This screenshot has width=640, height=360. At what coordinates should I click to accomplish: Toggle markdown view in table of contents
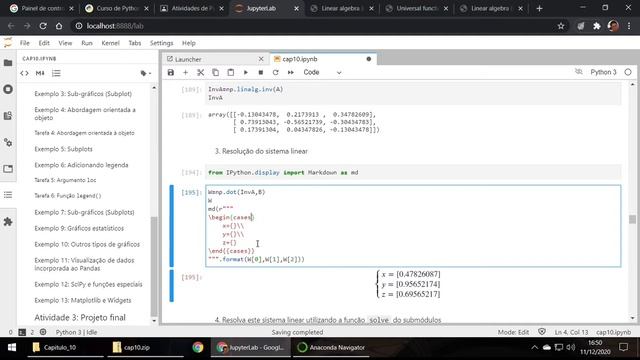pyautogui.click(x=40, y=73)
